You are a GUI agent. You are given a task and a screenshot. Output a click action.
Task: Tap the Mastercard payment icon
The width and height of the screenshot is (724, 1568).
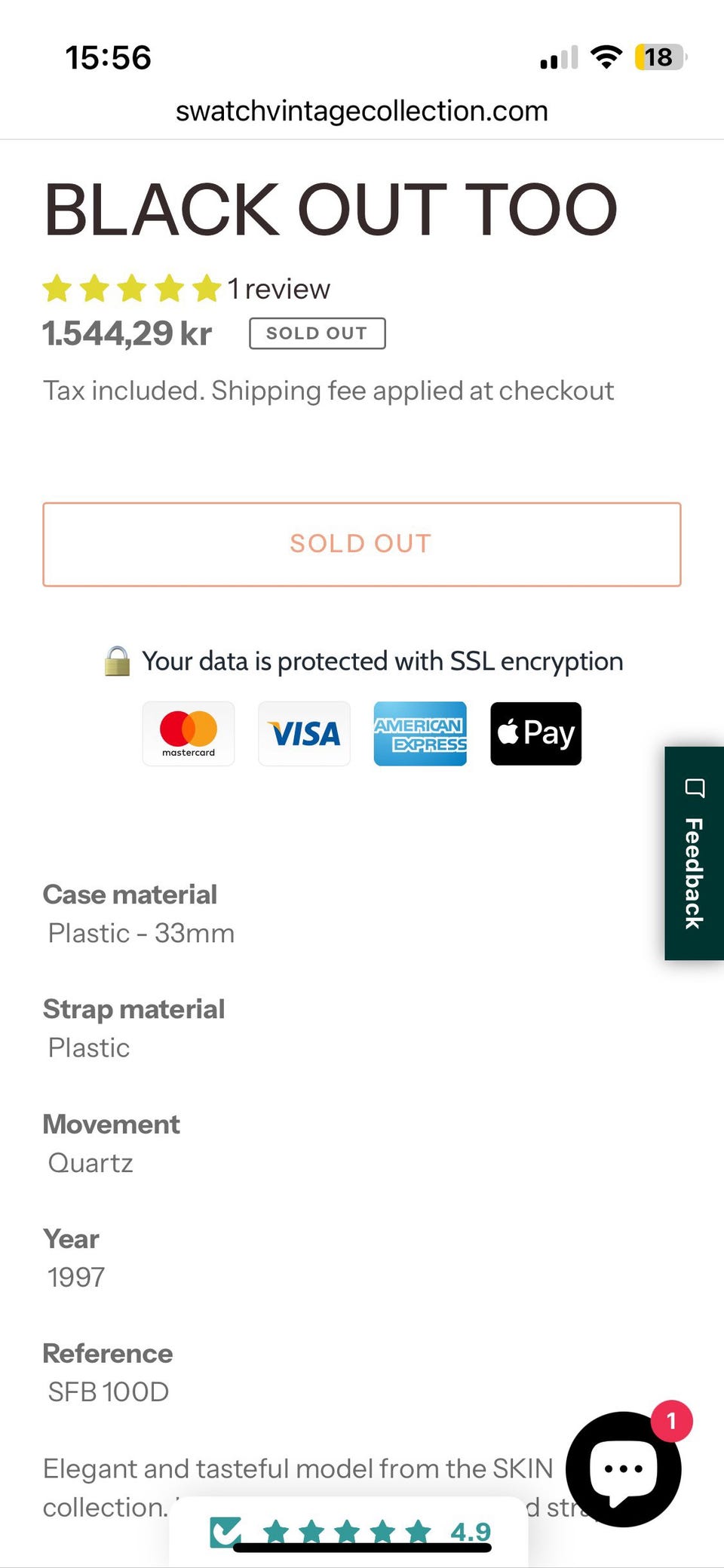pos(189,734)
